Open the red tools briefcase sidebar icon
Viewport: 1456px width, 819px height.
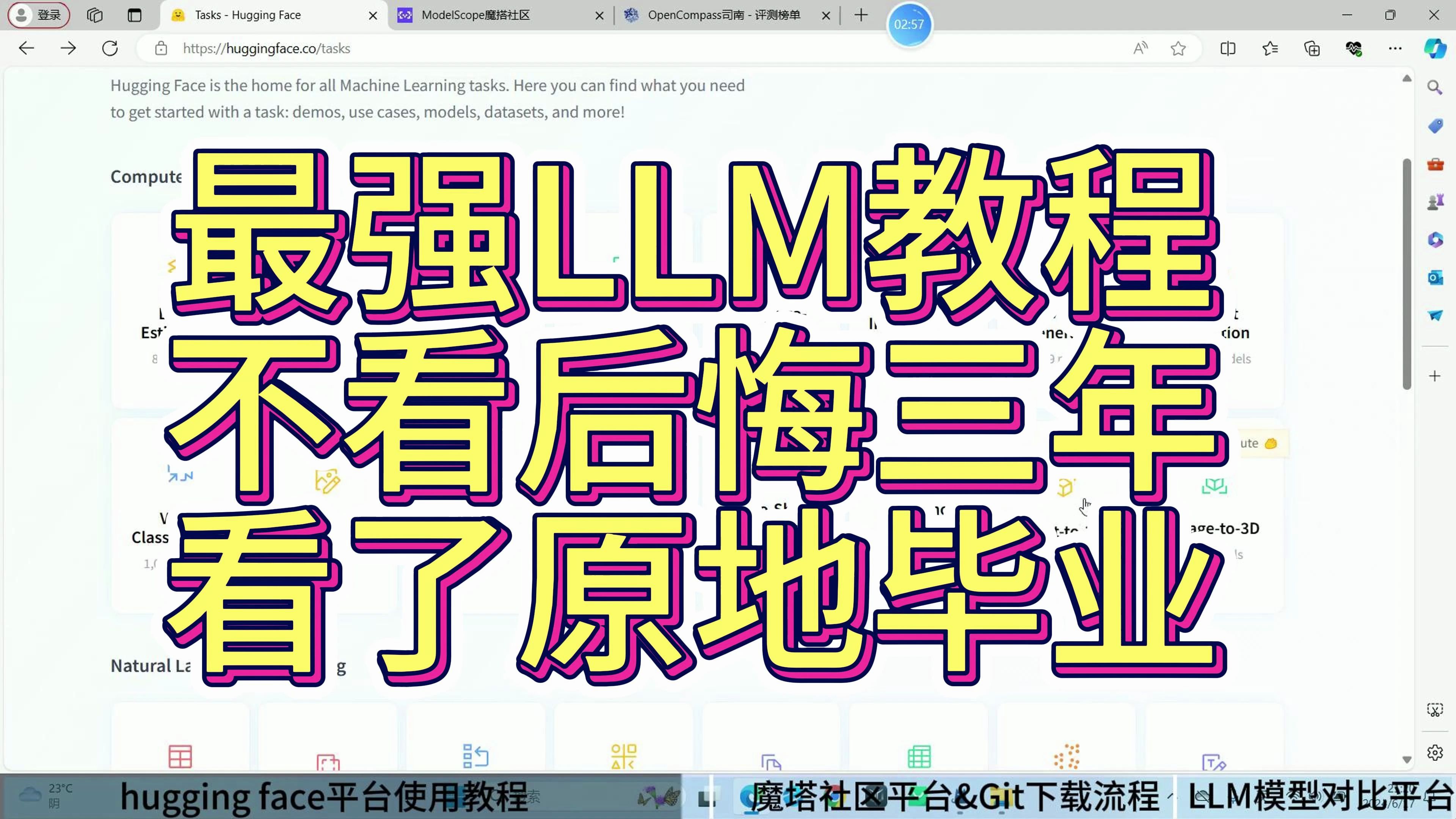coord(1434,165)
